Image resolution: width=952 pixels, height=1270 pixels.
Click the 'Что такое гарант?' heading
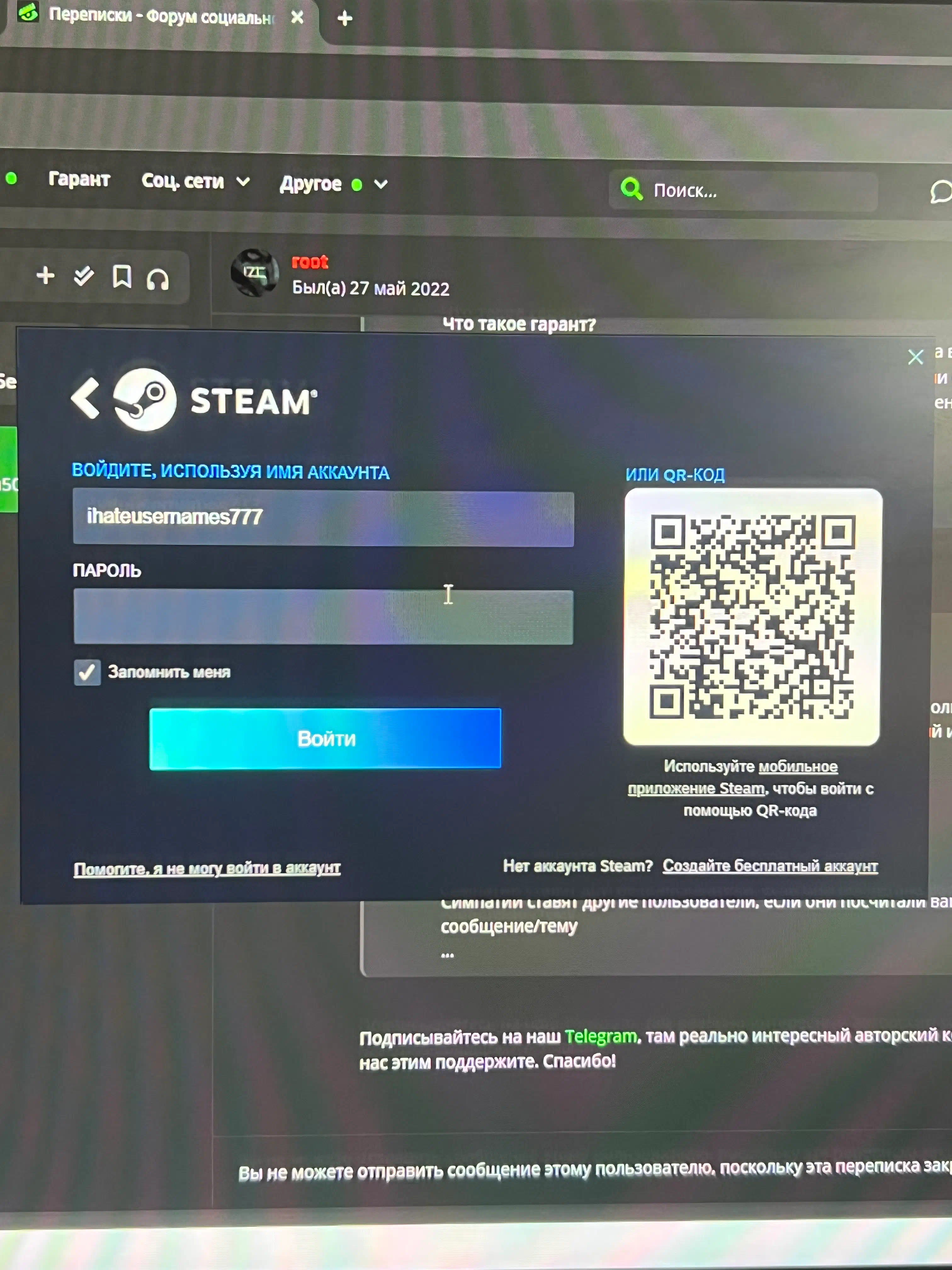[519, 324]
